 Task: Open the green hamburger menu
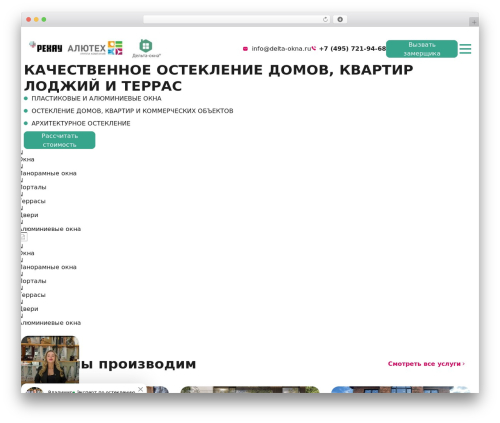point(465,49)
